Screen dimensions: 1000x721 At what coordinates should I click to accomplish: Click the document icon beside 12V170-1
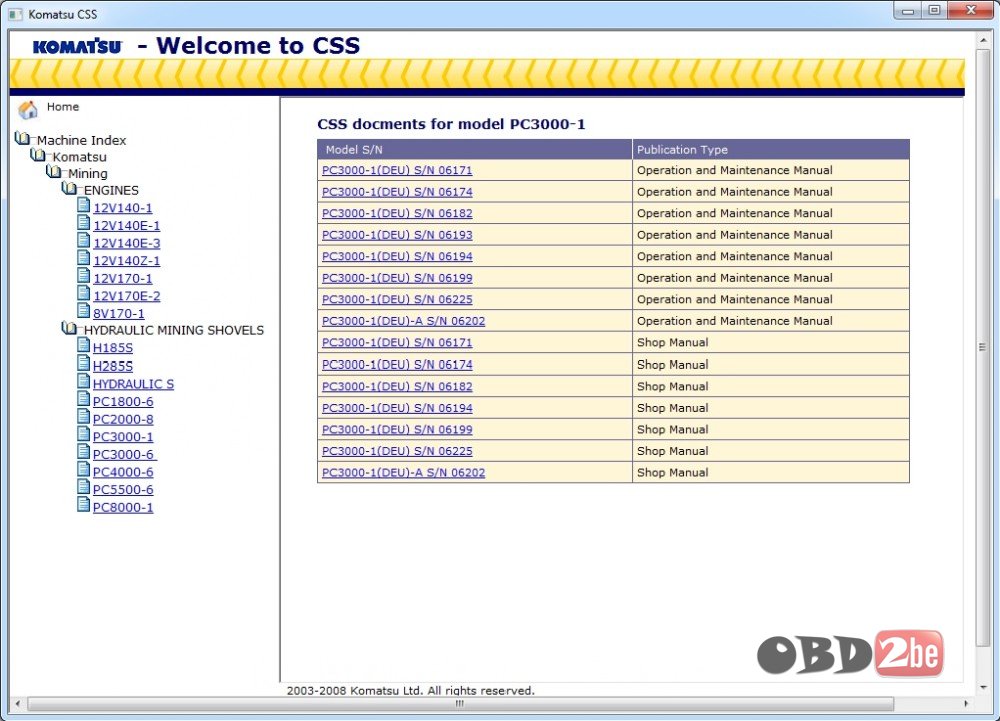84,276
